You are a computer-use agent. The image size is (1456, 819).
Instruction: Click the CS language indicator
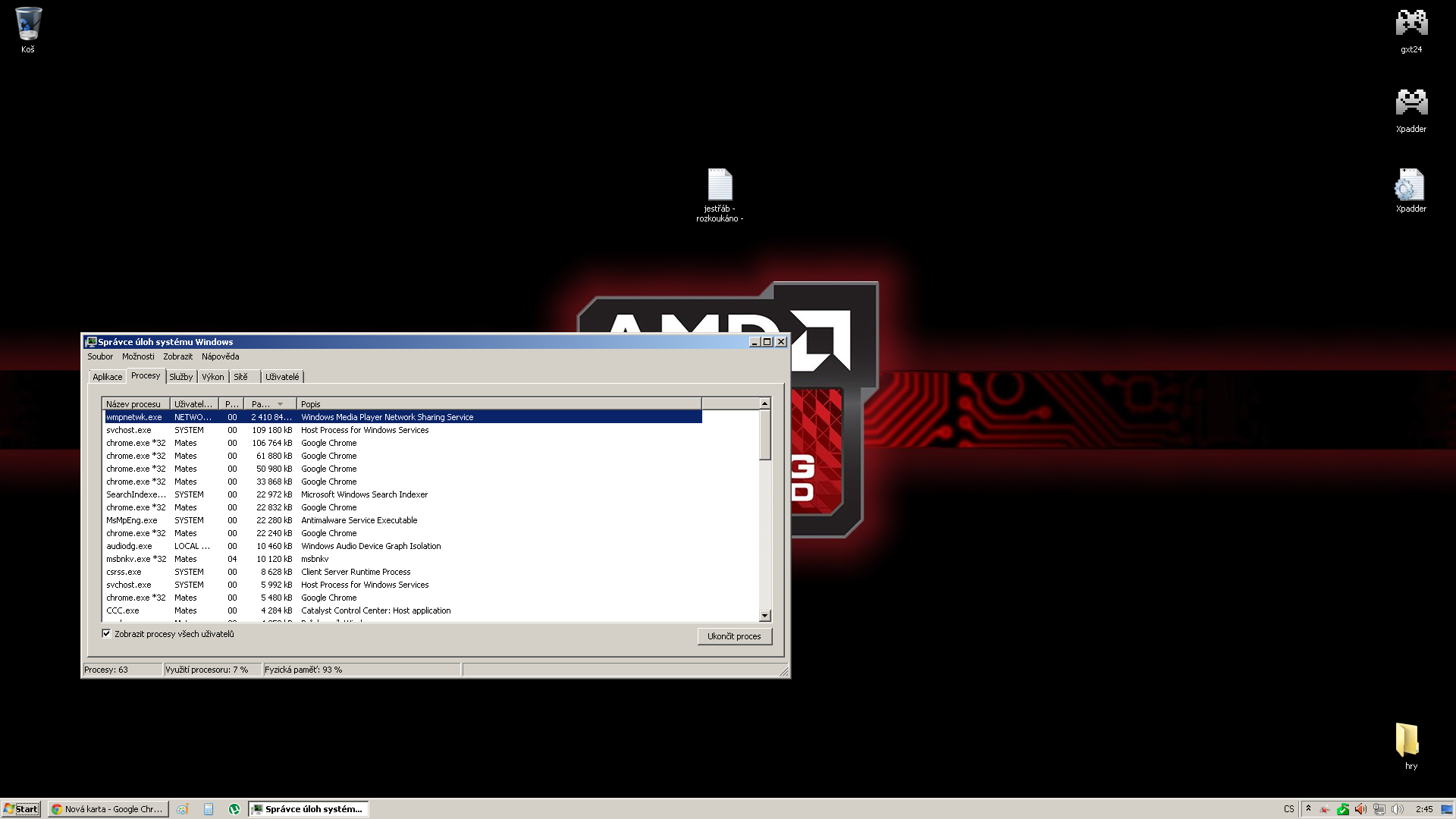tap(1289, 809)
